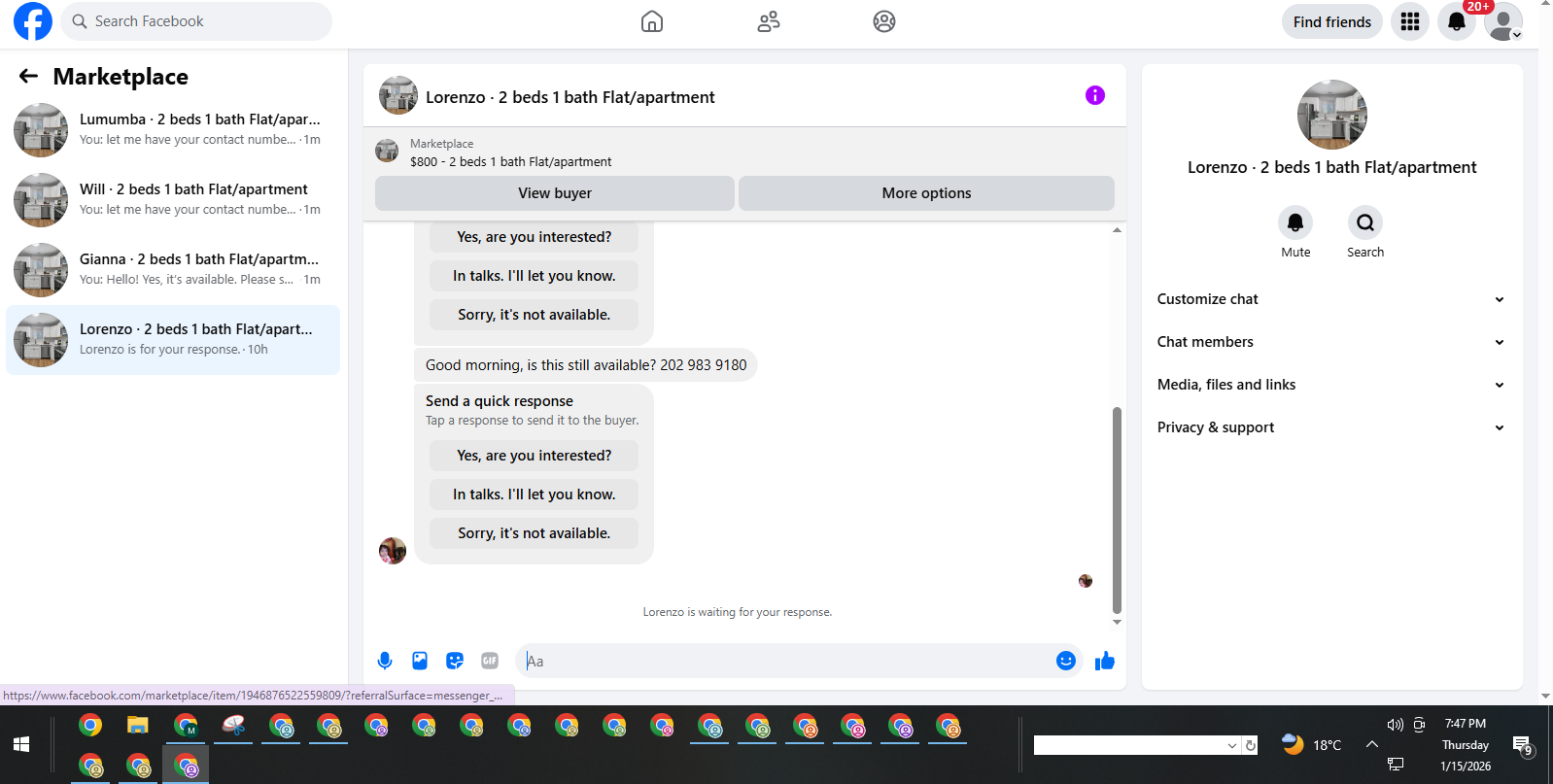The width and height of the screenshot is (1553, 784).
Task: Click the attach photo icon
Action: coord(420,661)
